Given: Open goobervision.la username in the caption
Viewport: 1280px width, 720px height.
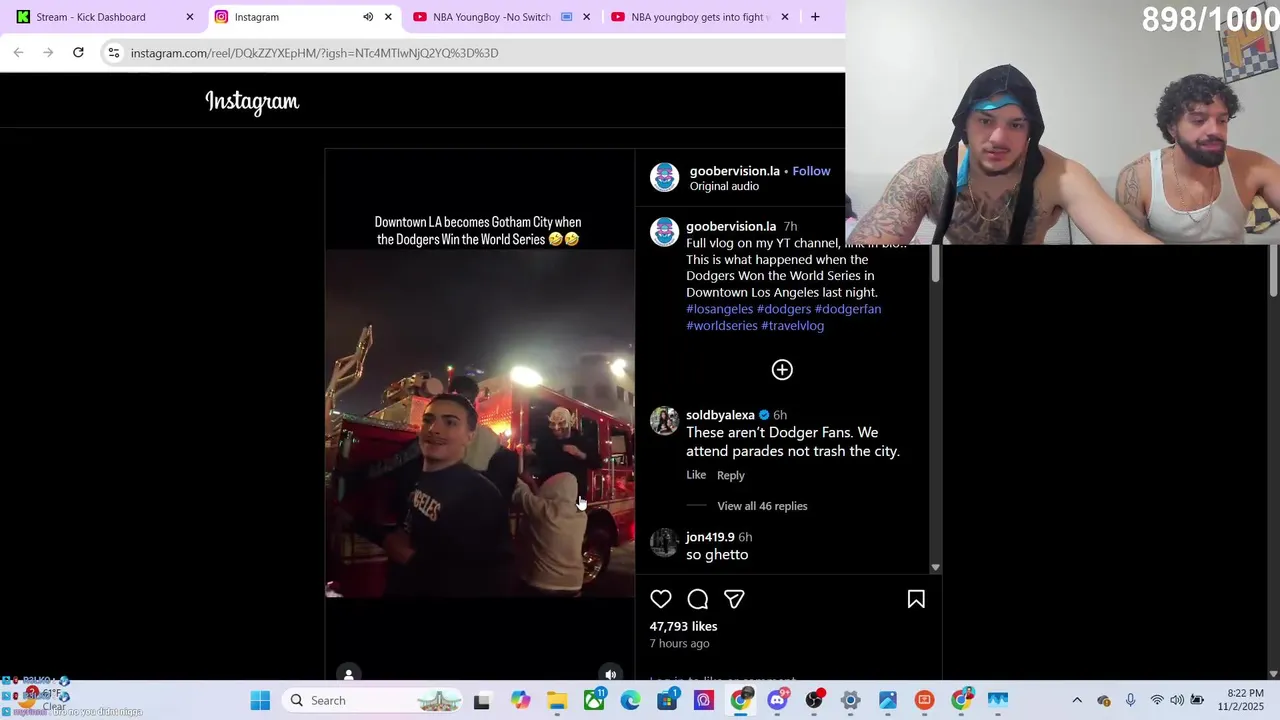Looking at the screenshot, I should pos(731,227).
